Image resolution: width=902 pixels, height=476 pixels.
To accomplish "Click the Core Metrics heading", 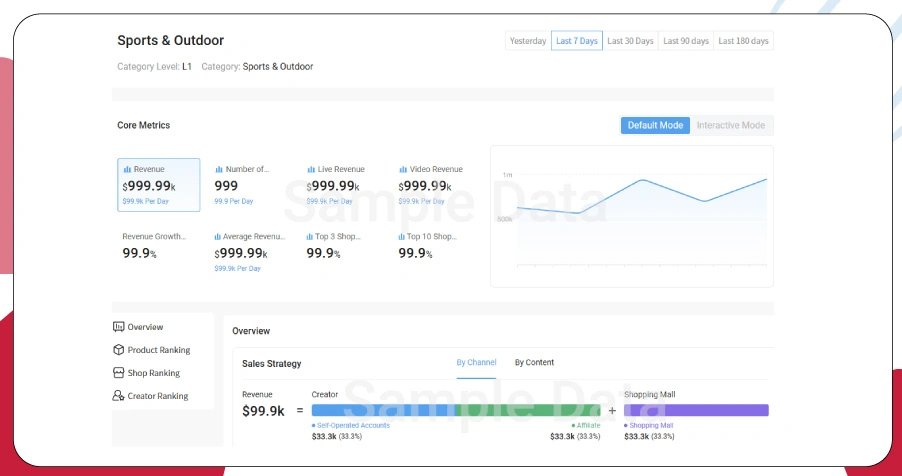I will pyautogui.click(x=144, y=125).
